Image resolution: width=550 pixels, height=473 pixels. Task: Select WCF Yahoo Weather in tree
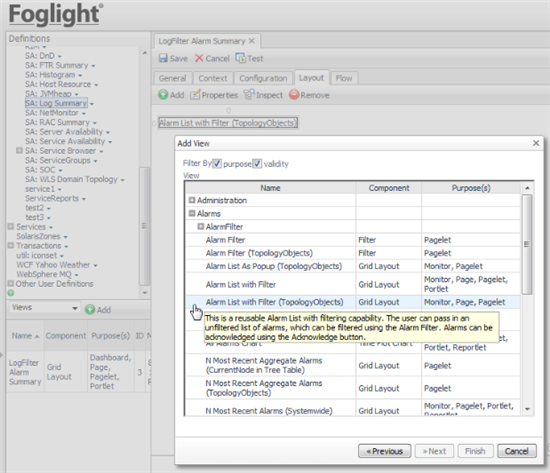53,265
